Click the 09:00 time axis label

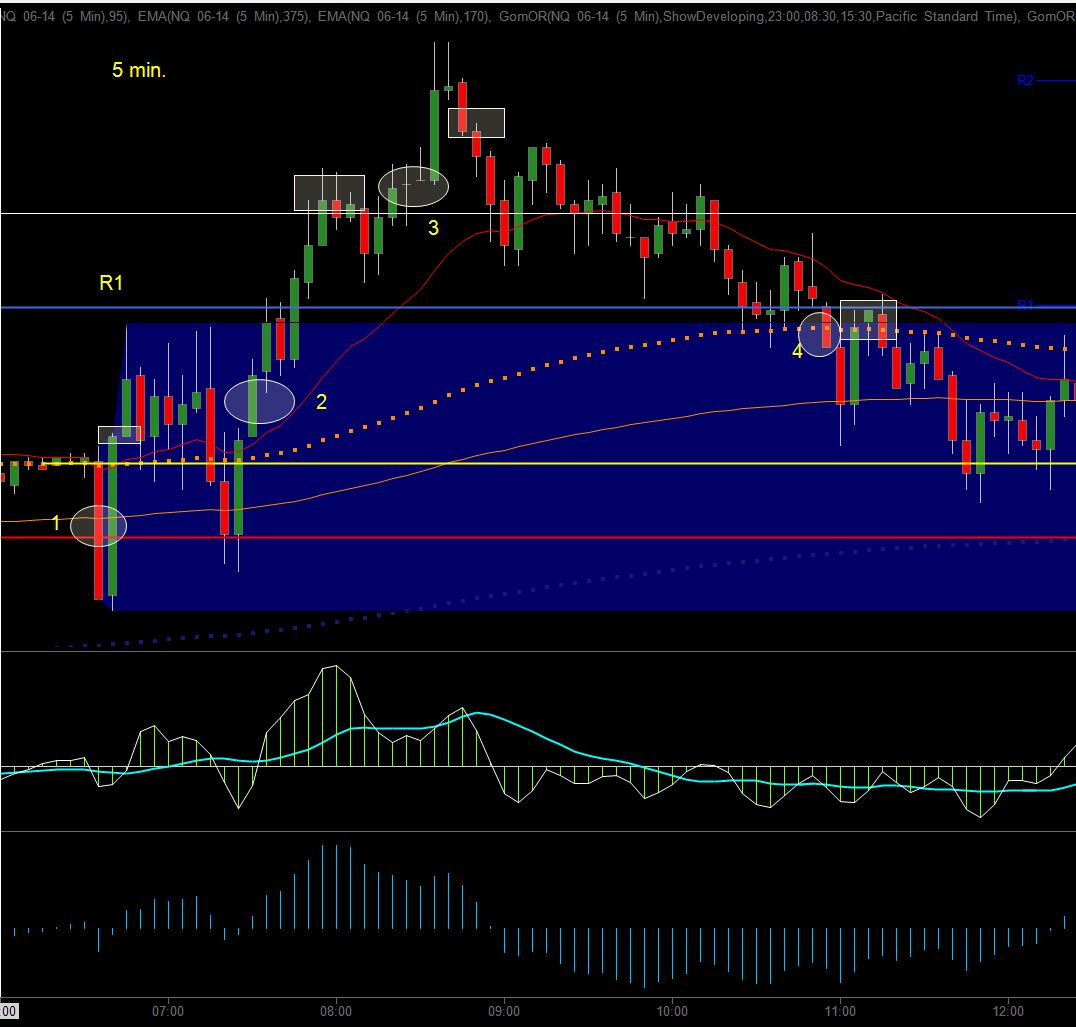pyautogui.click(x=504, y=1011)
